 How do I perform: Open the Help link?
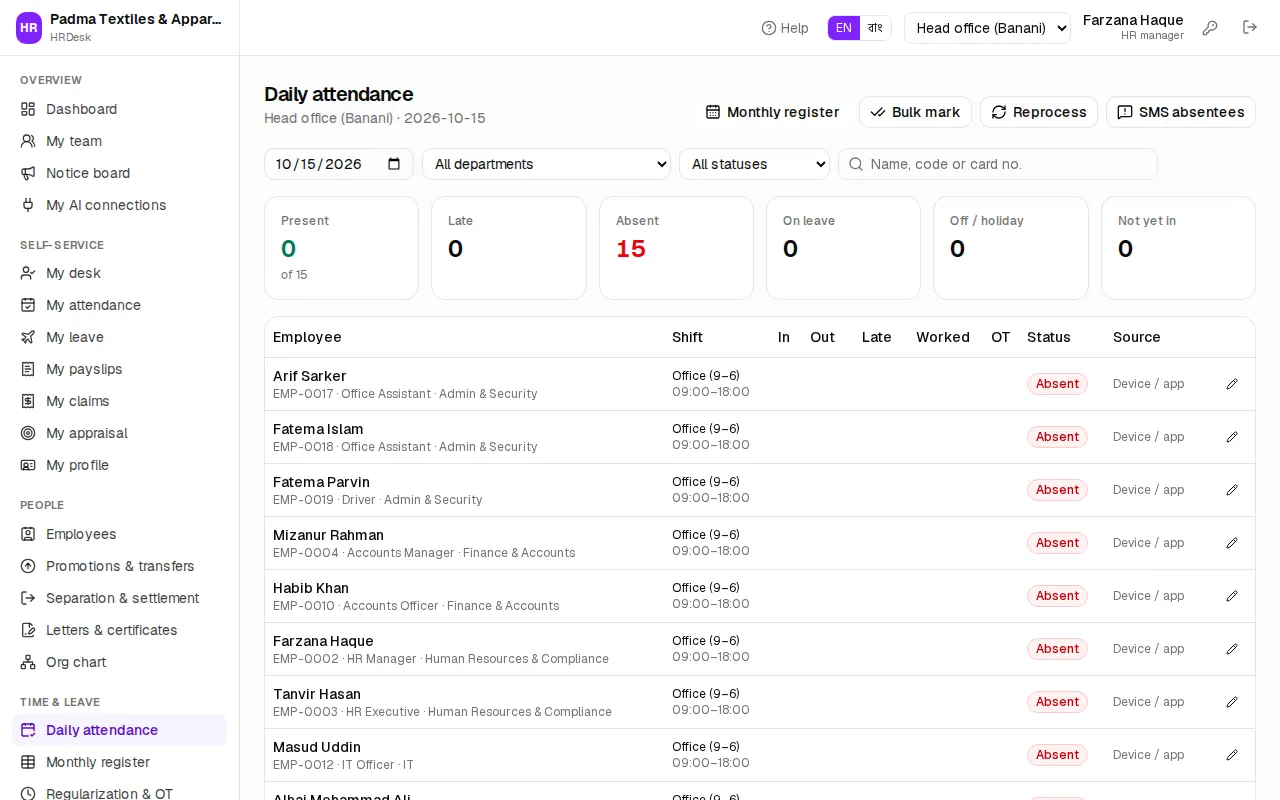pyautogui.click(x=785, y=28)
